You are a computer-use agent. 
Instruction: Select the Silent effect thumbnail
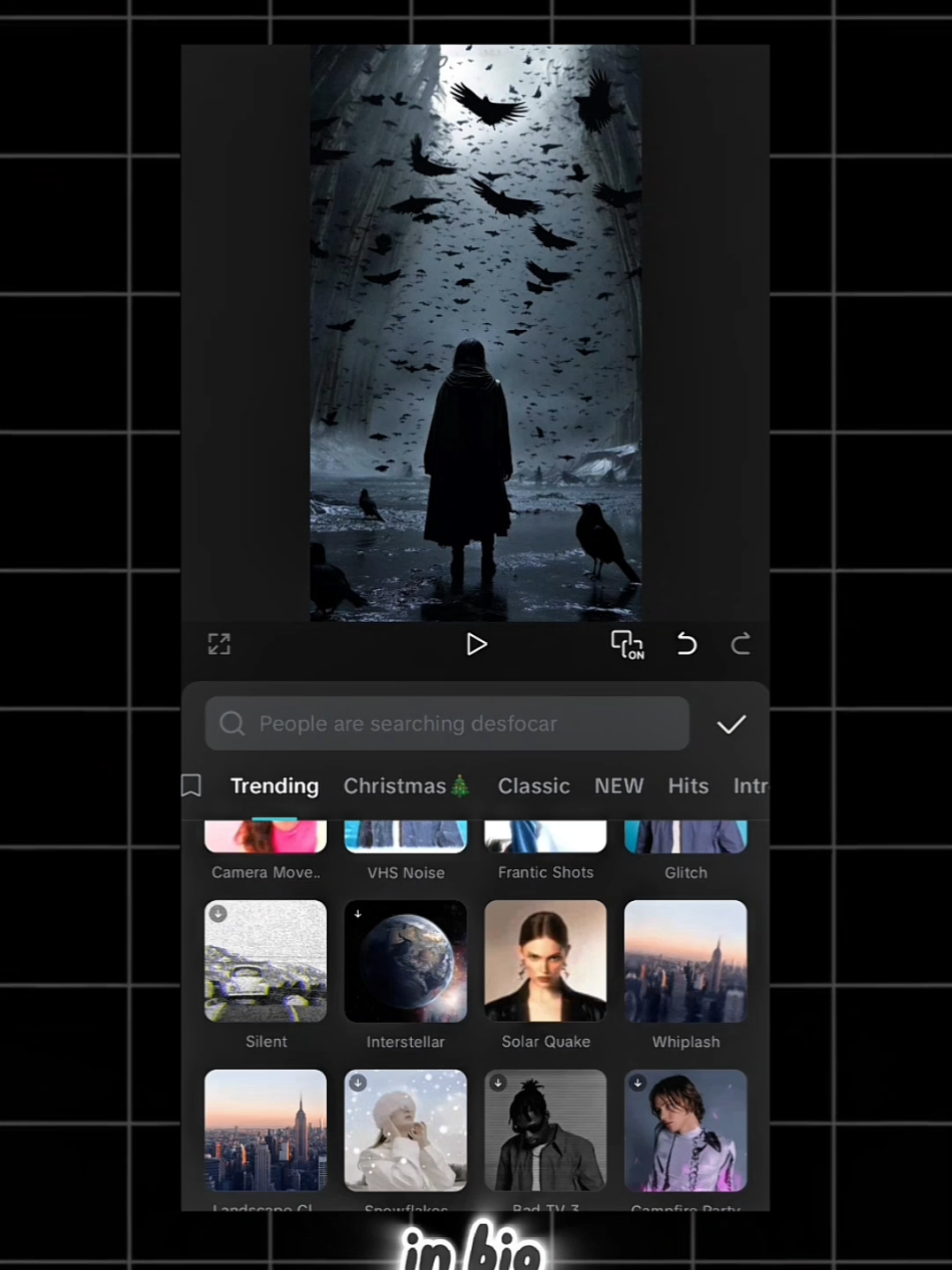(266, 961)
